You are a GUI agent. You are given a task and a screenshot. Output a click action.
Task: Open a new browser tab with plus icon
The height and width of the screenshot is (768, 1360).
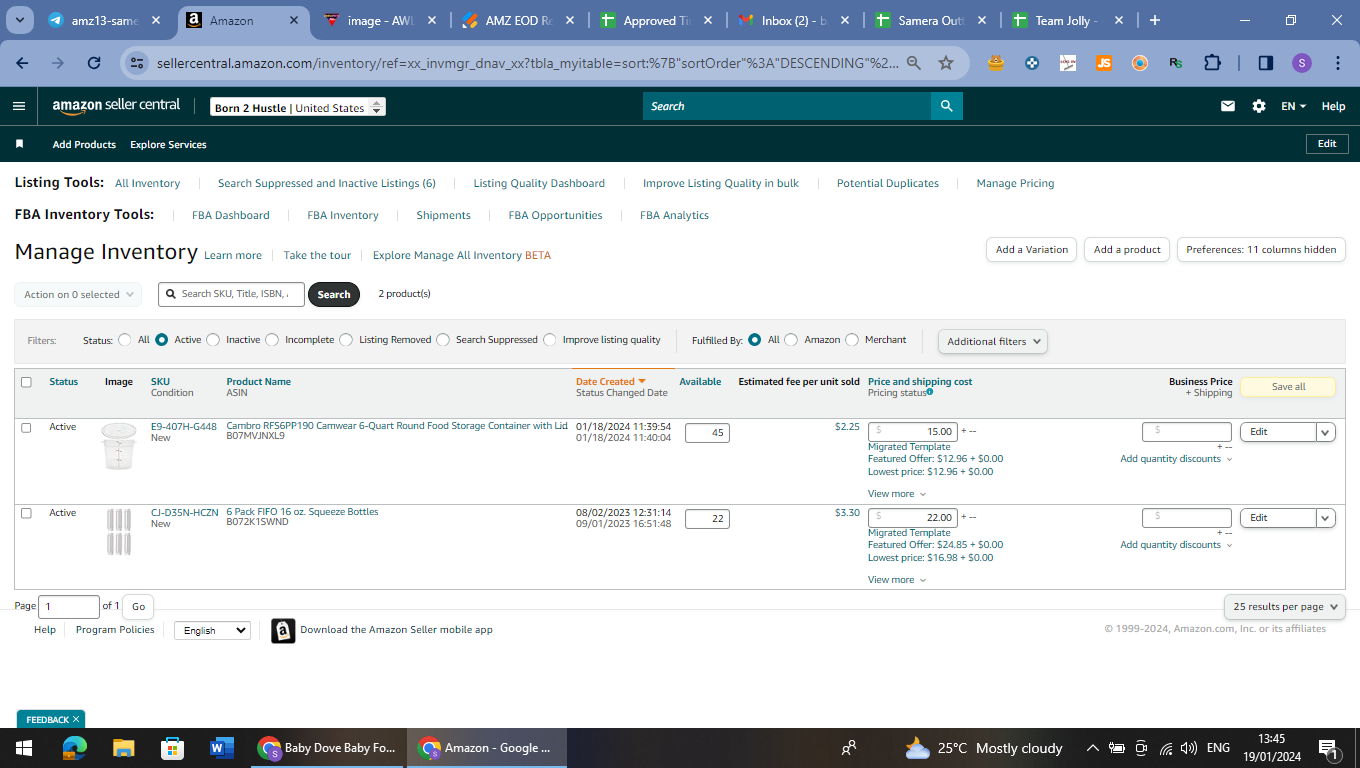[1155, 20]
